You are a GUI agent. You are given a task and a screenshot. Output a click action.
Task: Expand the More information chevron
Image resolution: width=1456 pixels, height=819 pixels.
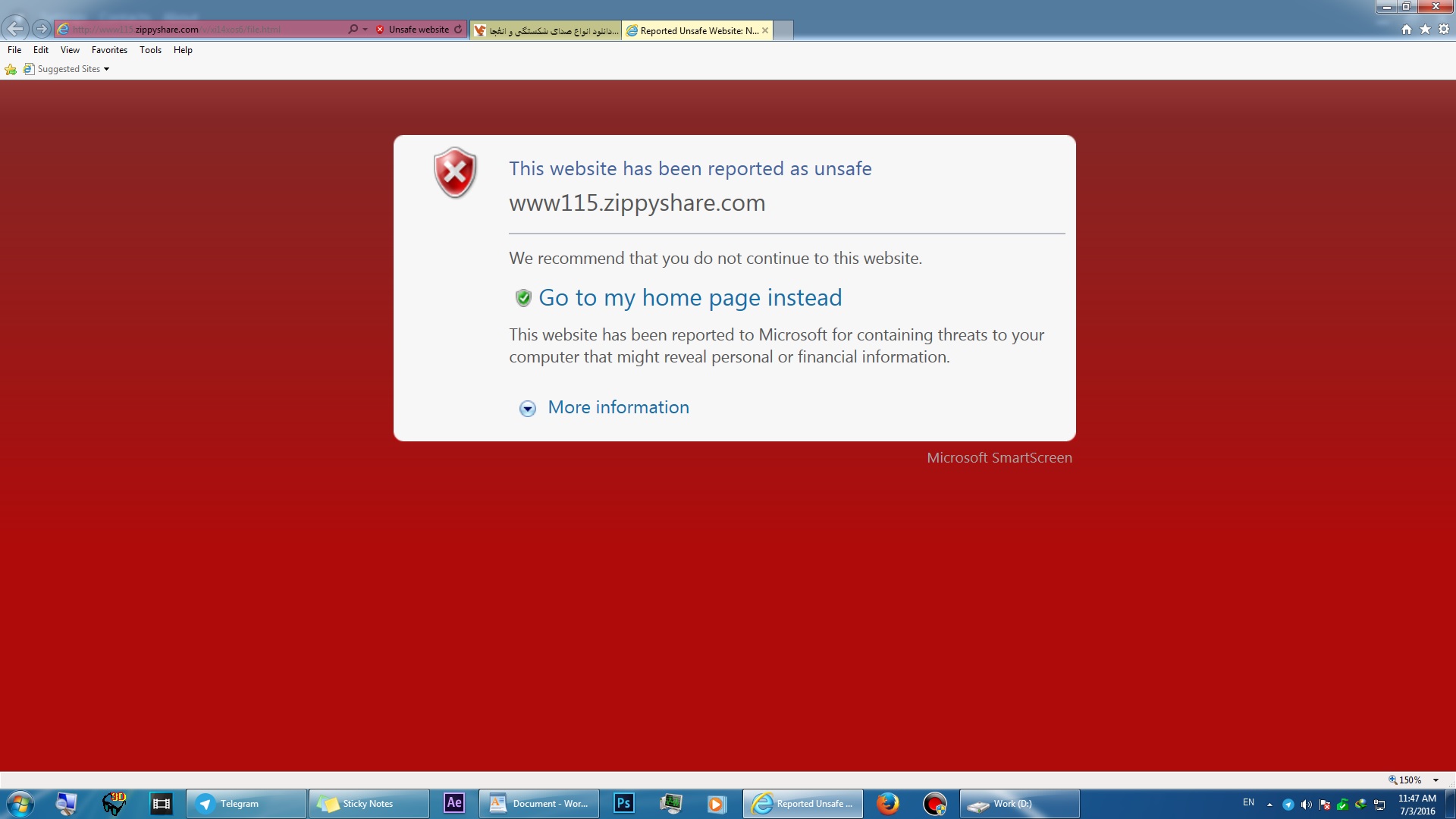[528, 409]
